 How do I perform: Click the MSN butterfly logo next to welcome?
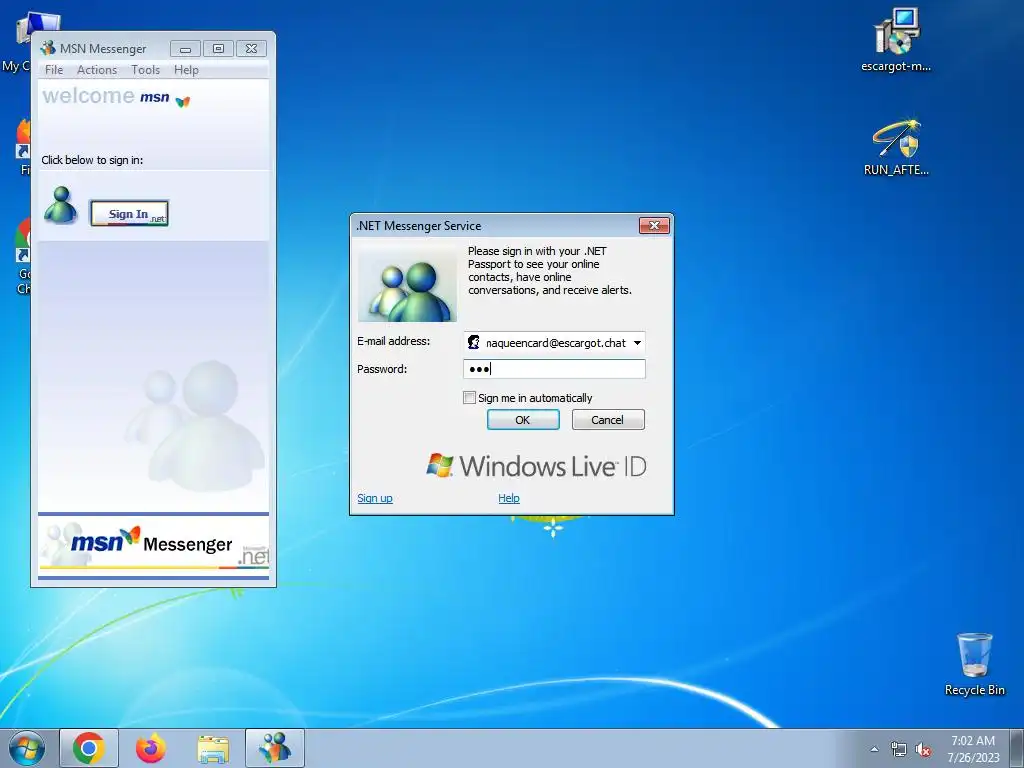183,101
